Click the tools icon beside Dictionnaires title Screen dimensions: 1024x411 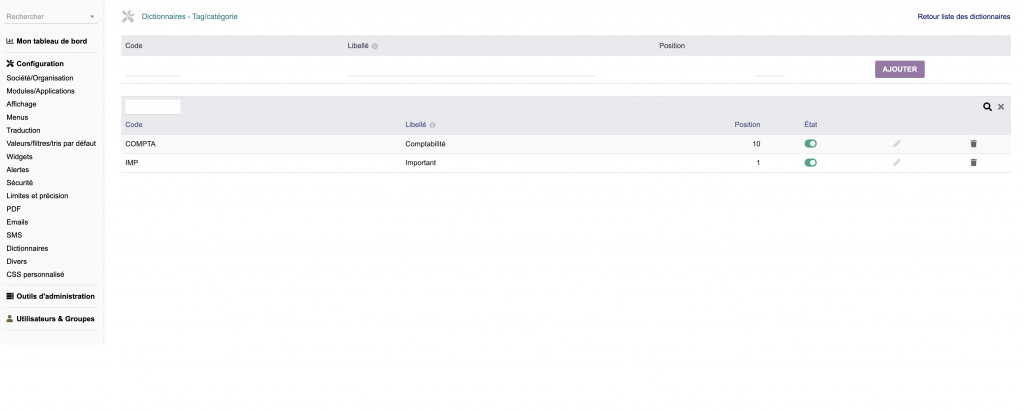tap(128, 16)
